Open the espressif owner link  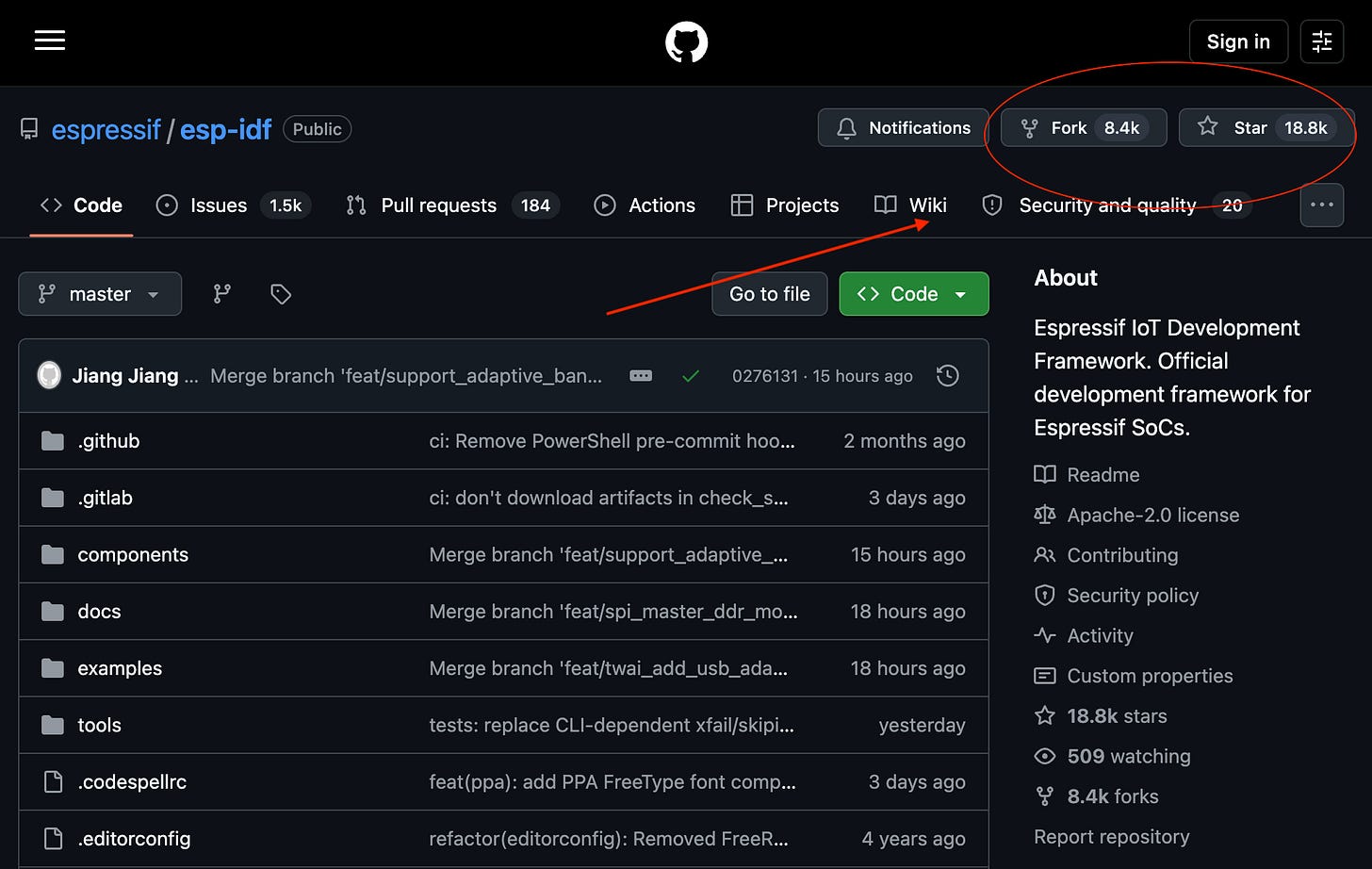pyautogui.click(x=106, y=129)
